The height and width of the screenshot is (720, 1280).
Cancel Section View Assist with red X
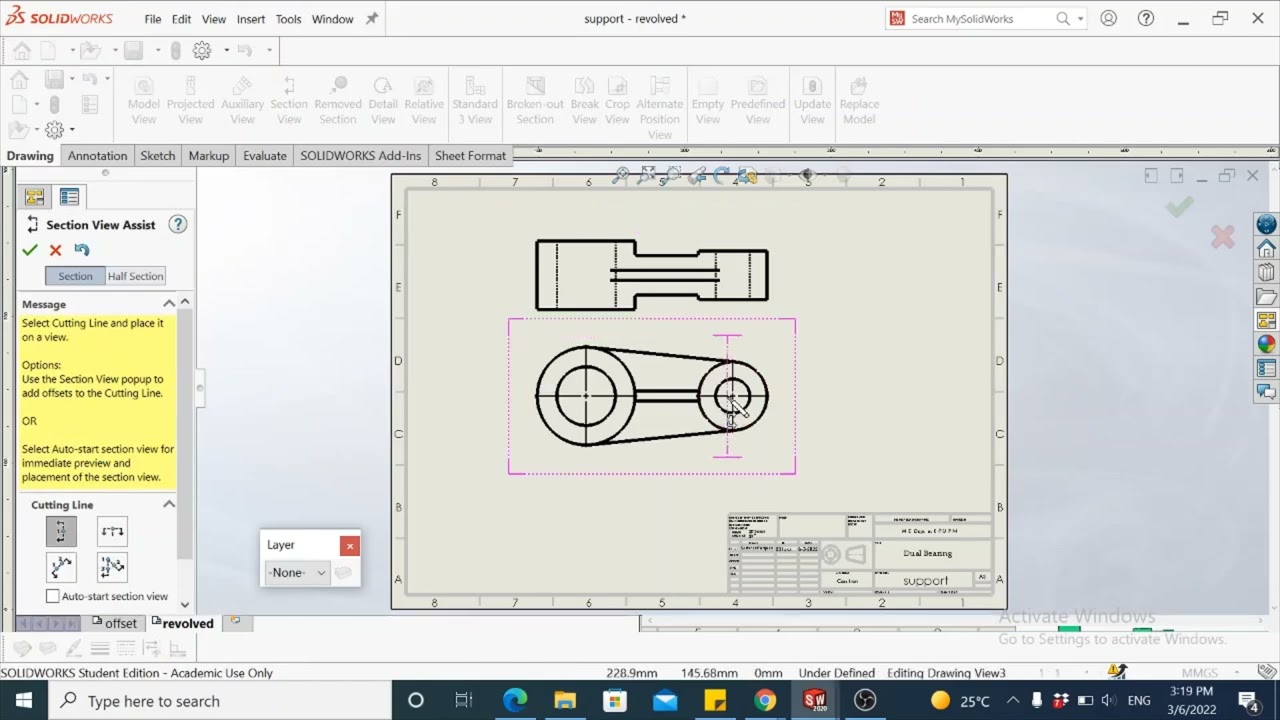pyautogui.click(x=56, y=250)
